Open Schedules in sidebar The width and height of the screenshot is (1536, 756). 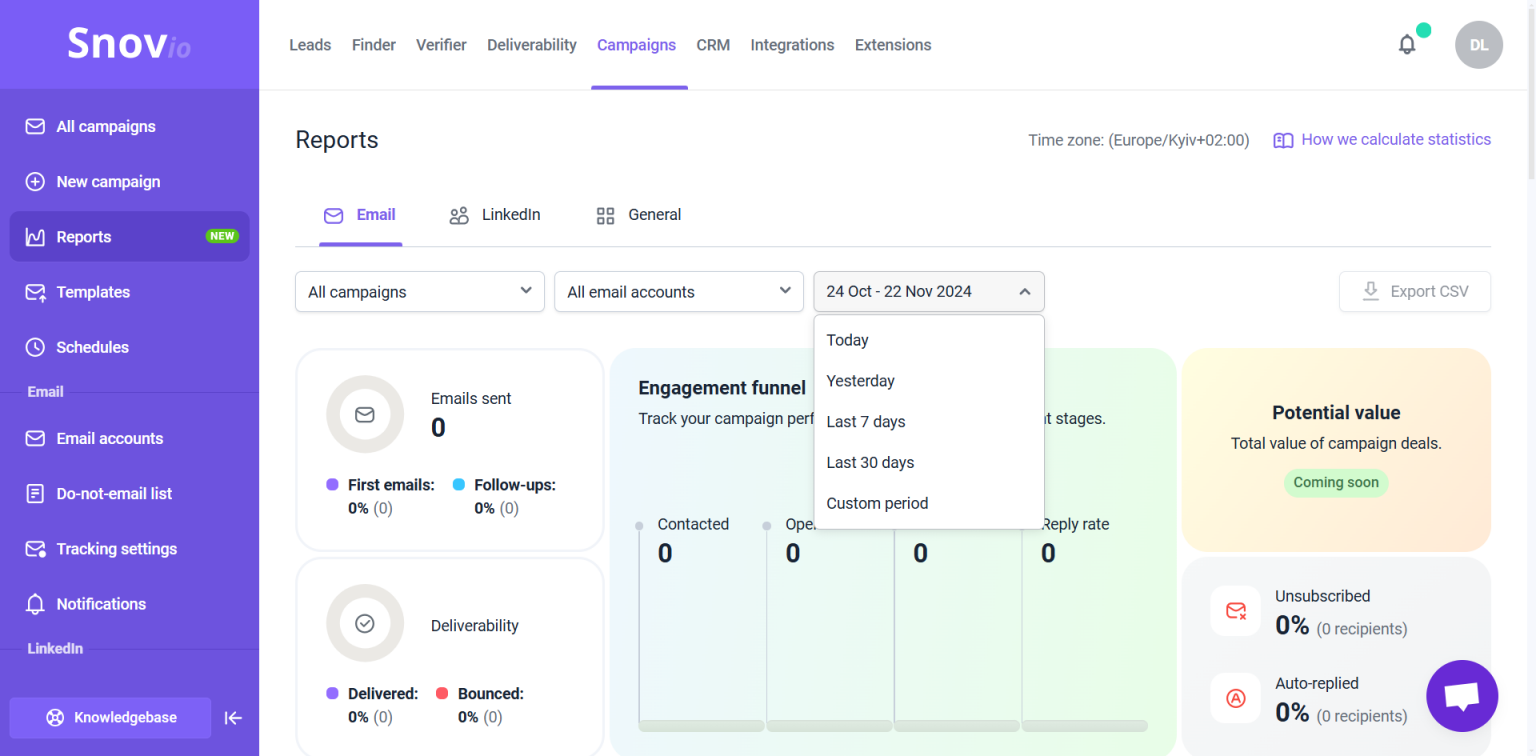tap(92, 347)
